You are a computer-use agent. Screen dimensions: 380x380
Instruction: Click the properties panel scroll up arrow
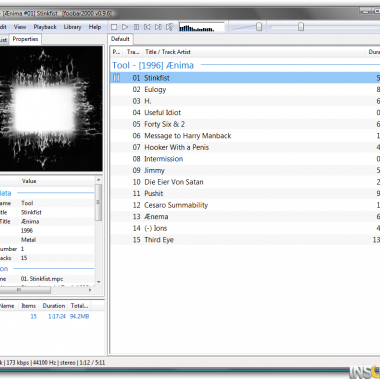pos(98,180)
